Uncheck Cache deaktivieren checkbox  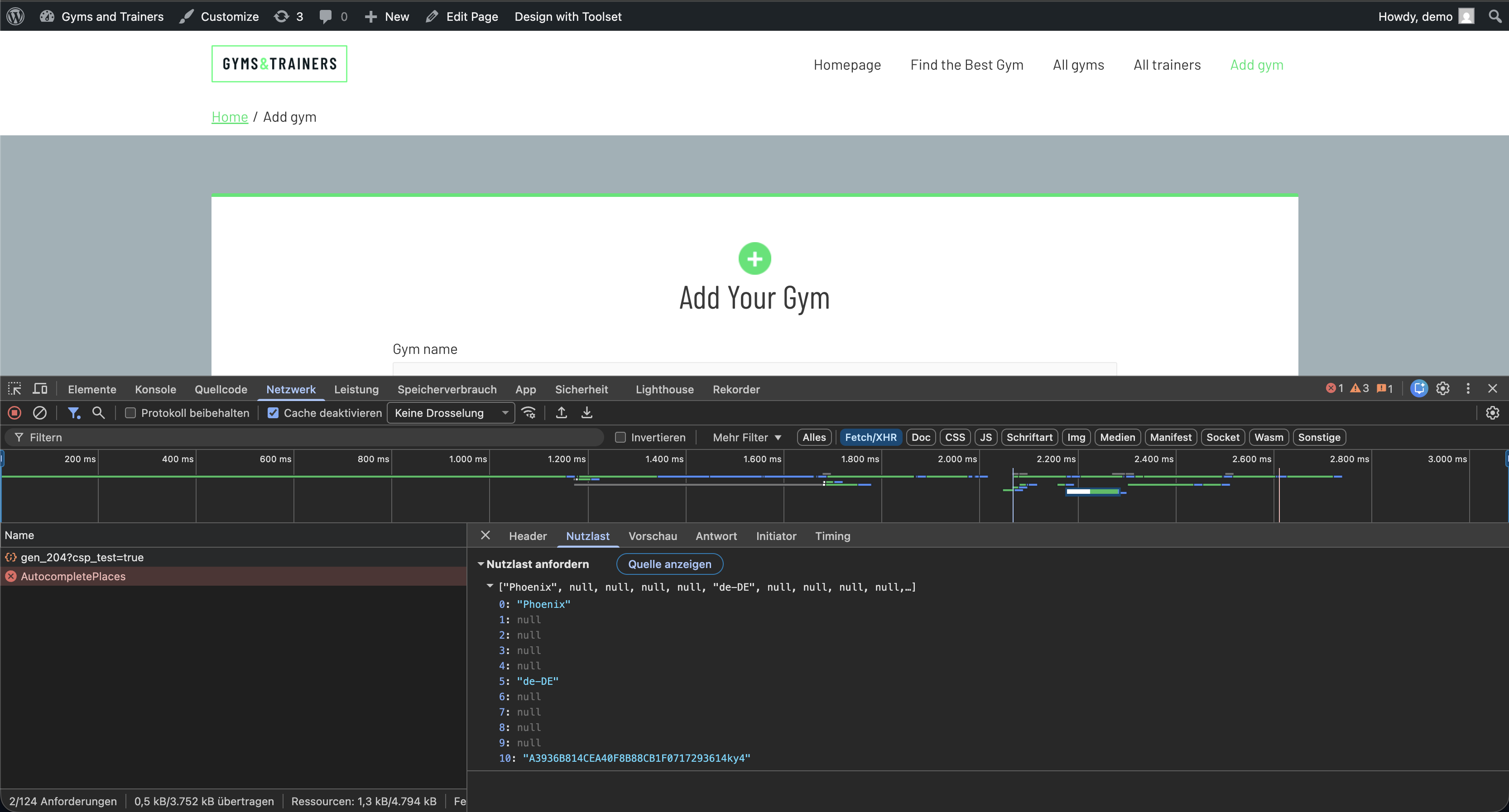pyautogui.click(x=273, y=413)
